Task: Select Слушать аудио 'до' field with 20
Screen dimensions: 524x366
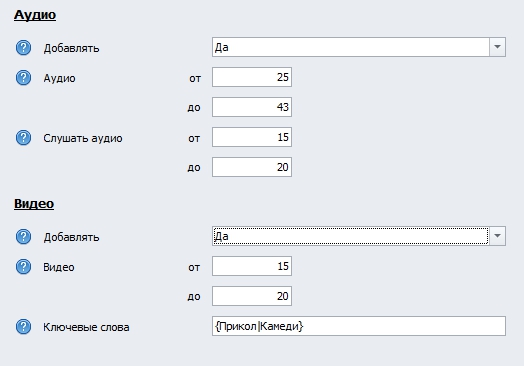Action: pos(252,167)
